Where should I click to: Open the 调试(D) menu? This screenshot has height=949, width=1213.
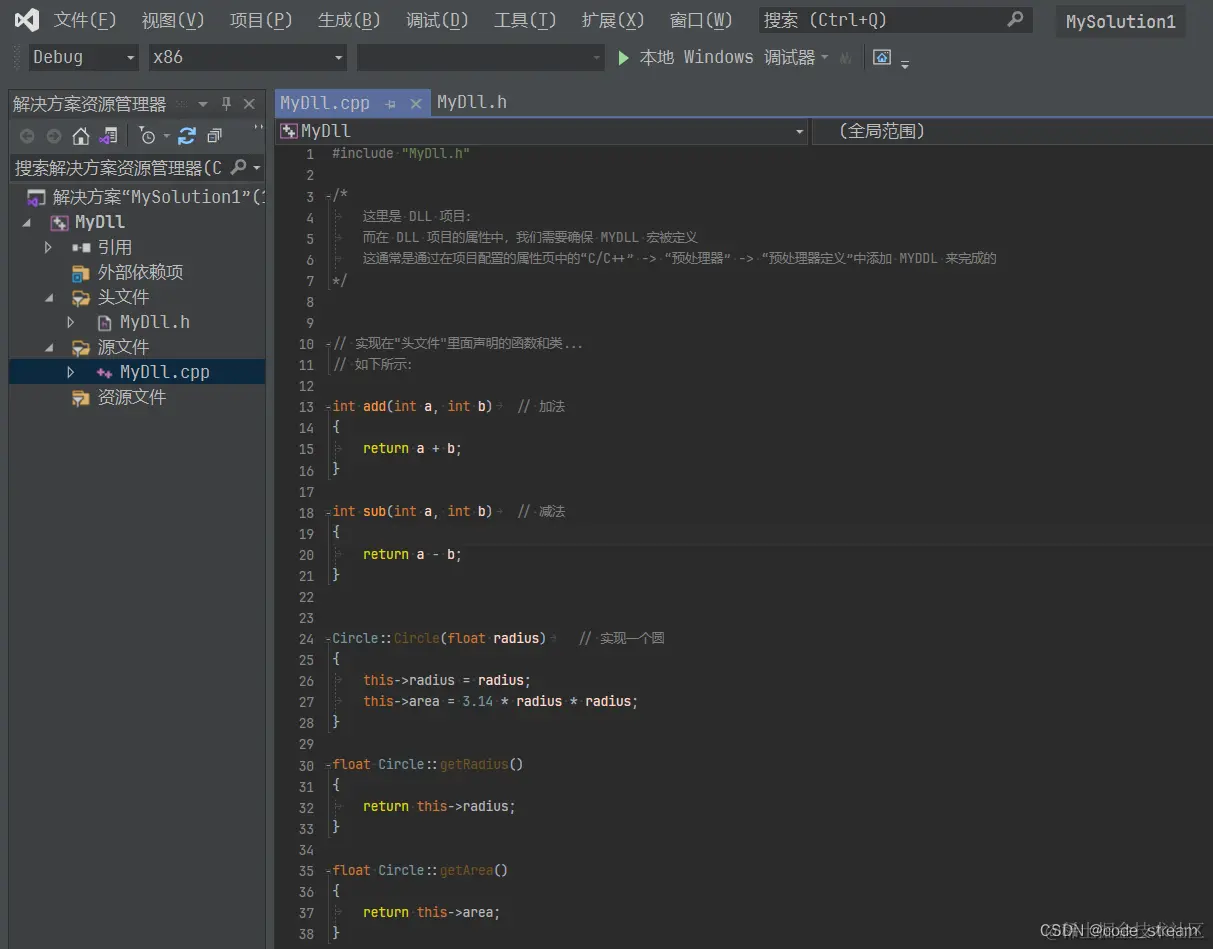[x=437, y=20]
